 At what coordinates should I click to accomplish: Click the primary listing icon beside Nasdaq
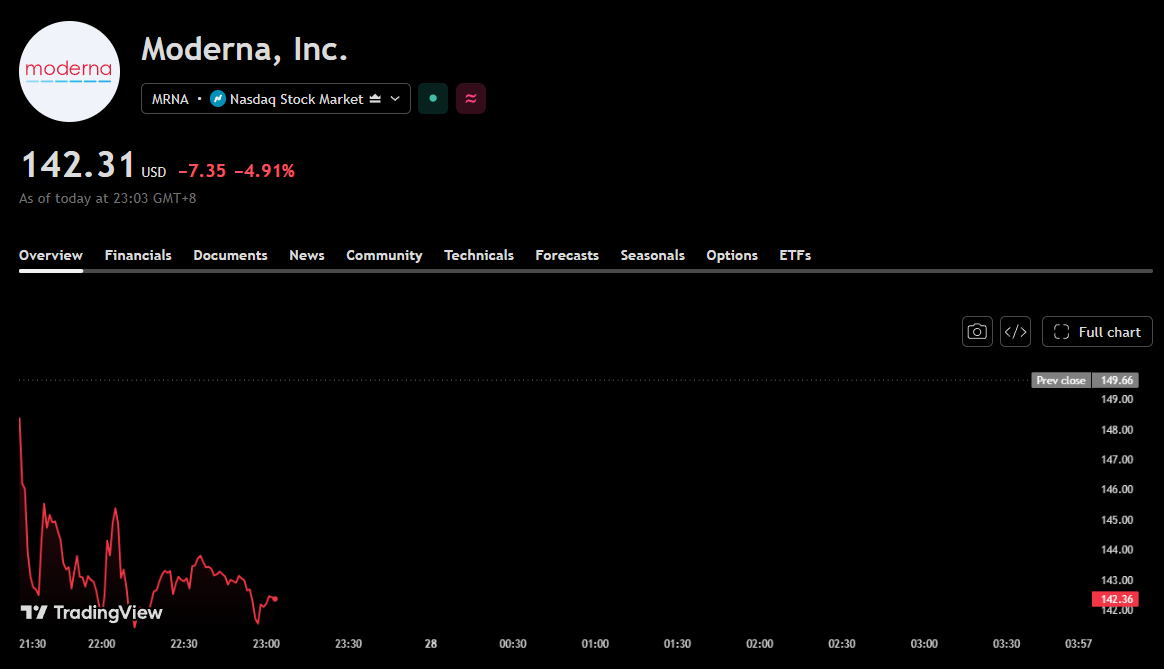pos(375,99)
